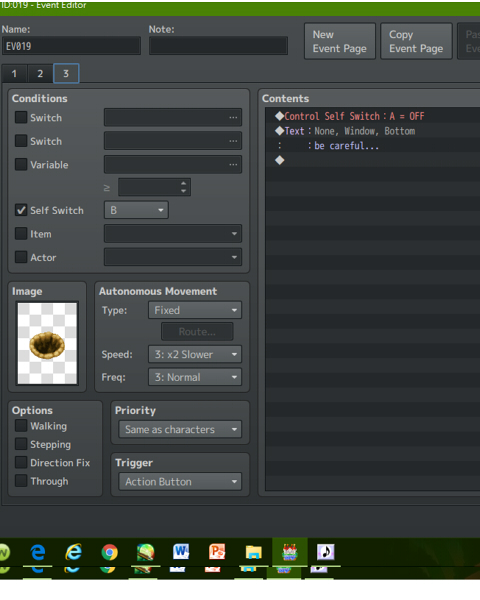Open Microsoft Word taskbar icon
The height and width of the screenshot is (600, 480).
pyautogui.click(x=181, y=552)
